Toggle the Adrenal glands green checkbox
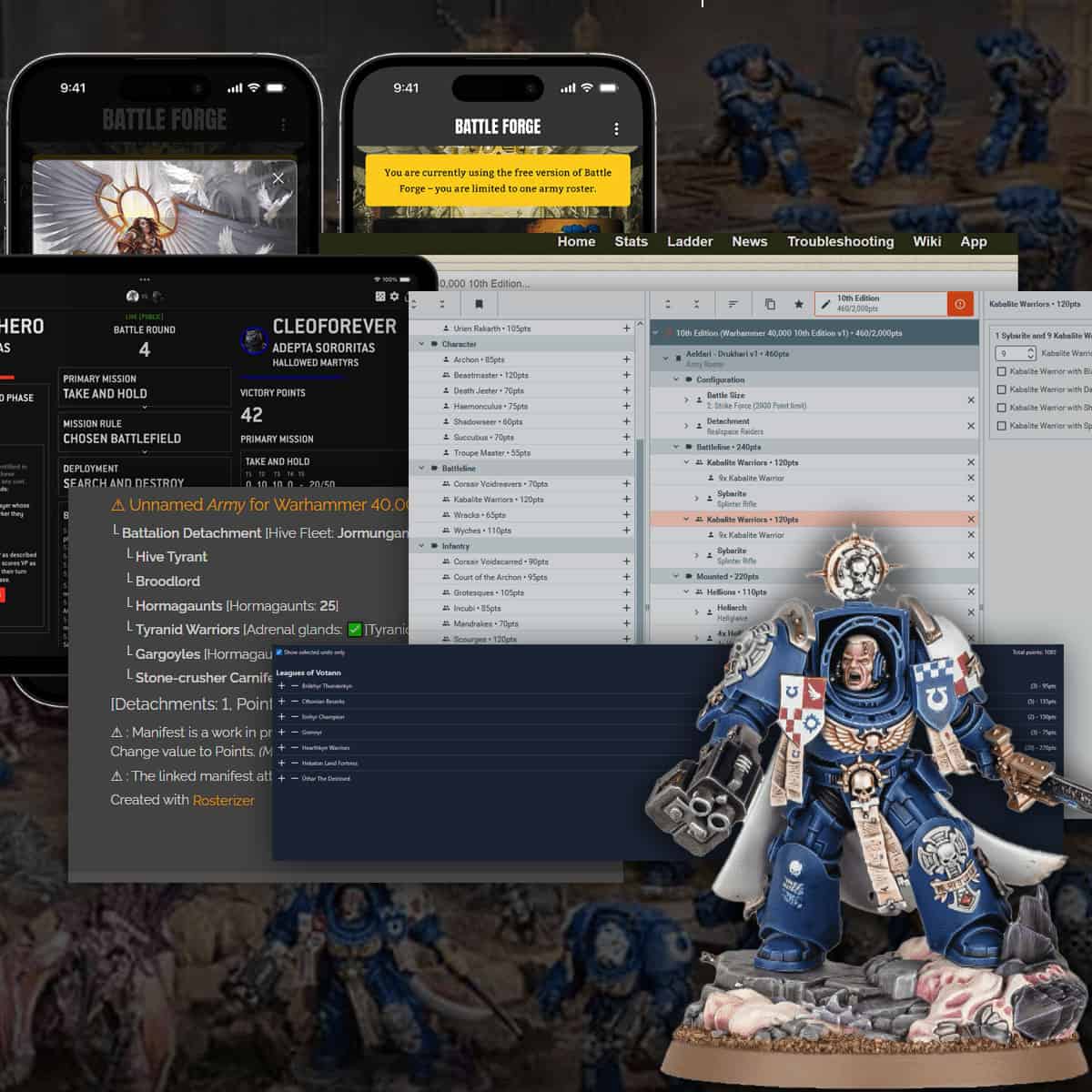The height and width of the screenshot is (1092, 1092). click(x=355, y=629)
